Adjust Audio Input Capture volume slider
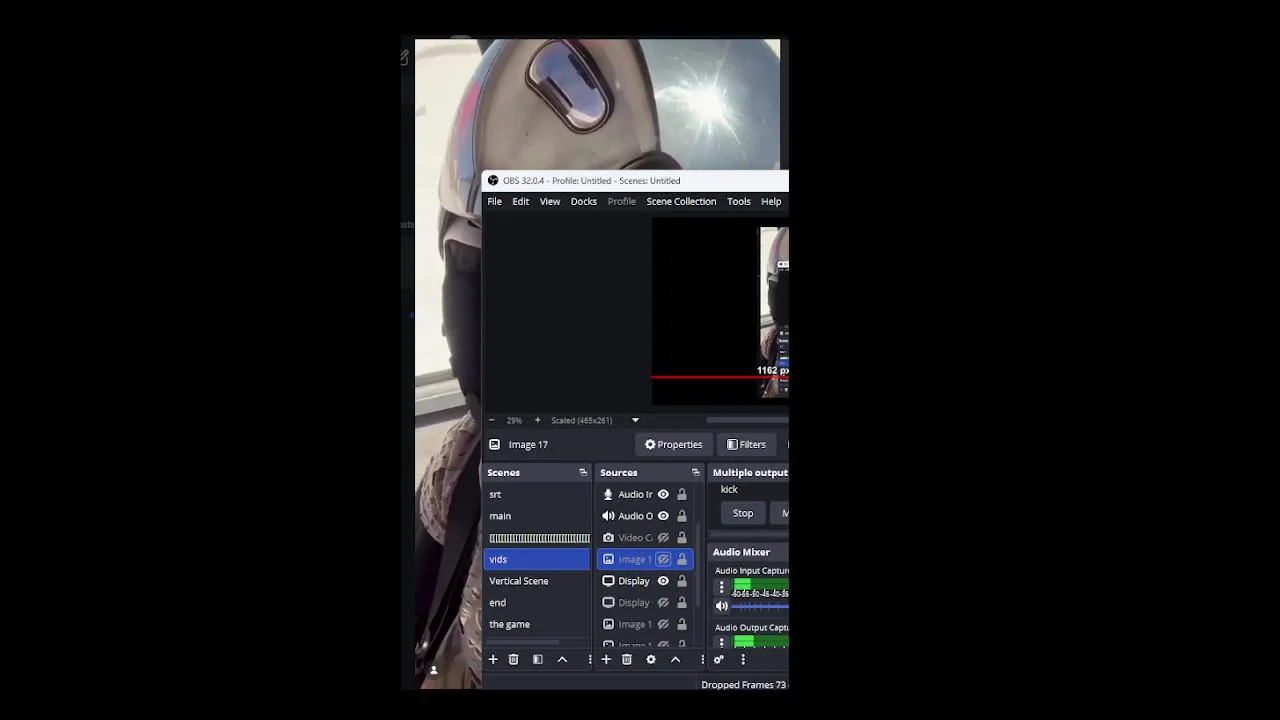The image size is (1280, 720). point(760,605)
